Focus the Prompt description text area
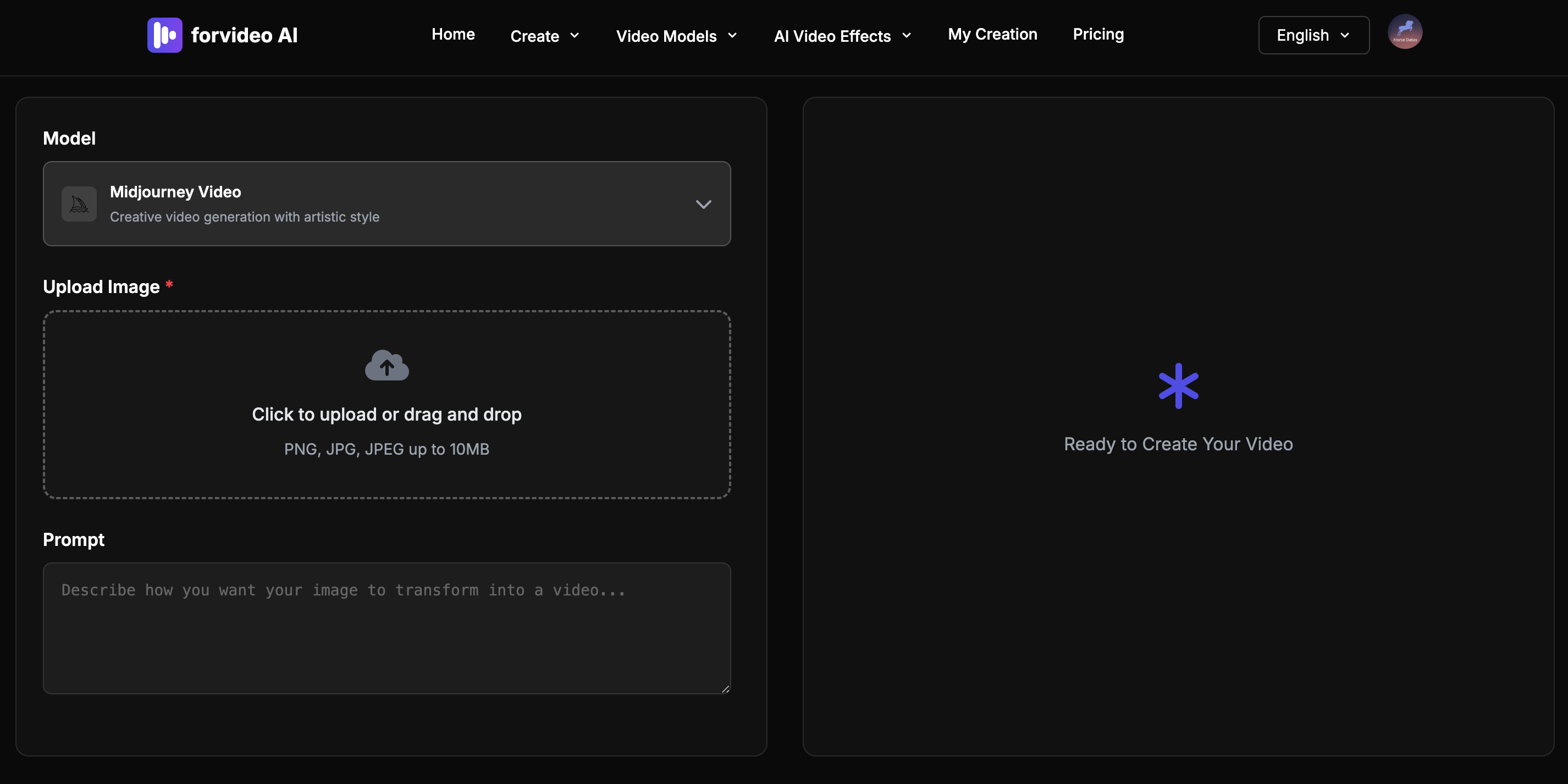Viewport: 1568px width, 784px height. [387, 628]
